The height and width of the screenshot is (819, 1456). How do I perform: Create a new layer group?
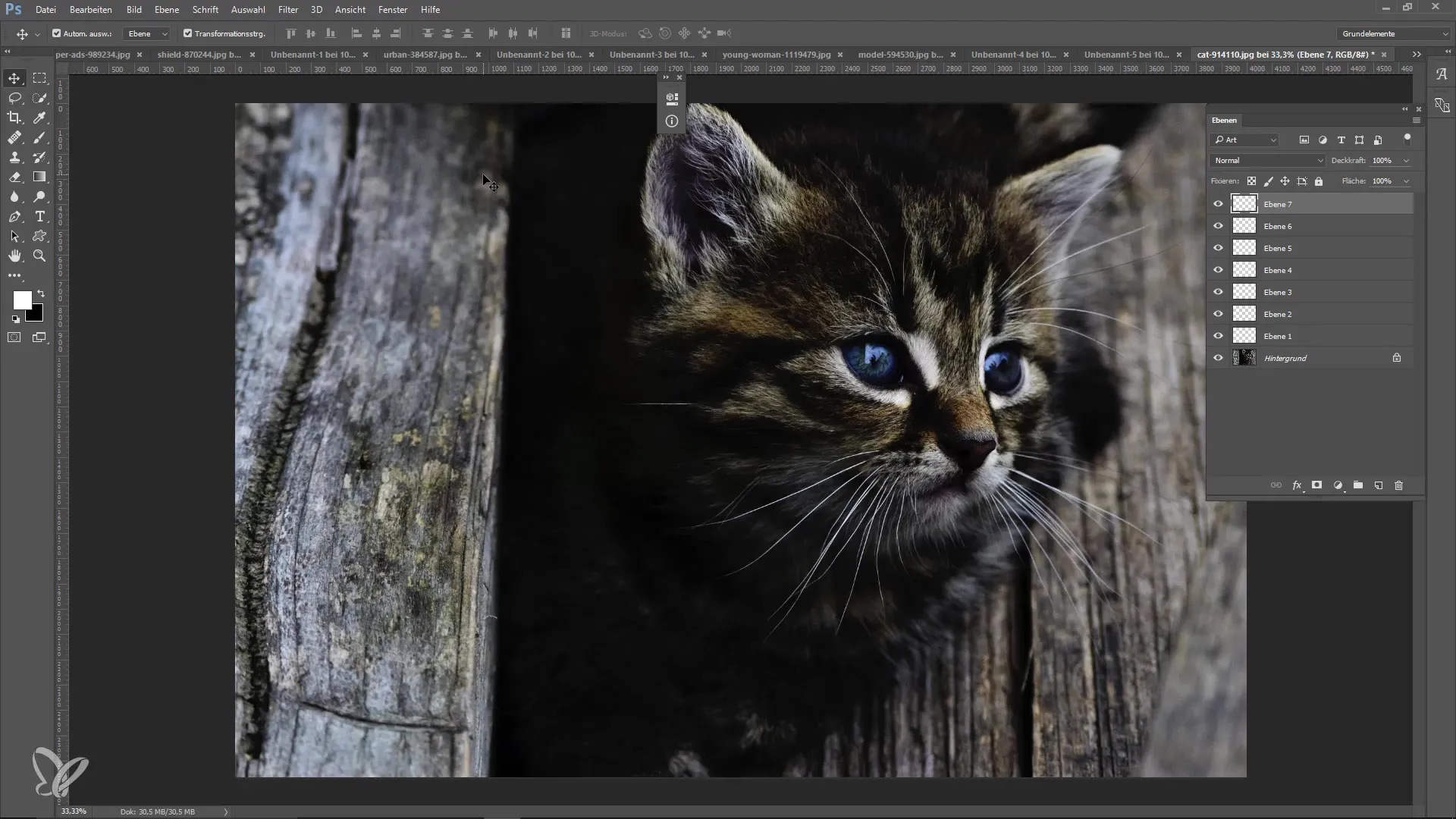(x=1358, y=485)
